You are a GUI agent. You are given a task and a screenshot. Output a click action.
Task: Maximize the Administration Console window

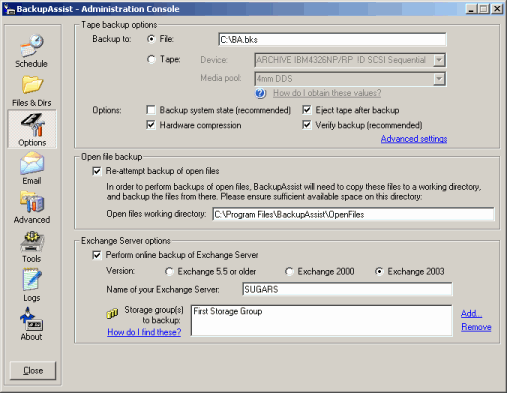click(484, 9)
